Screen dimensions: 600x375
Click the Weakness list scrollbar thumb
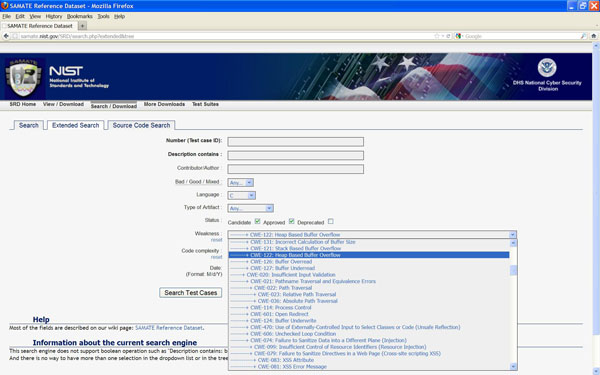point(513,270)
